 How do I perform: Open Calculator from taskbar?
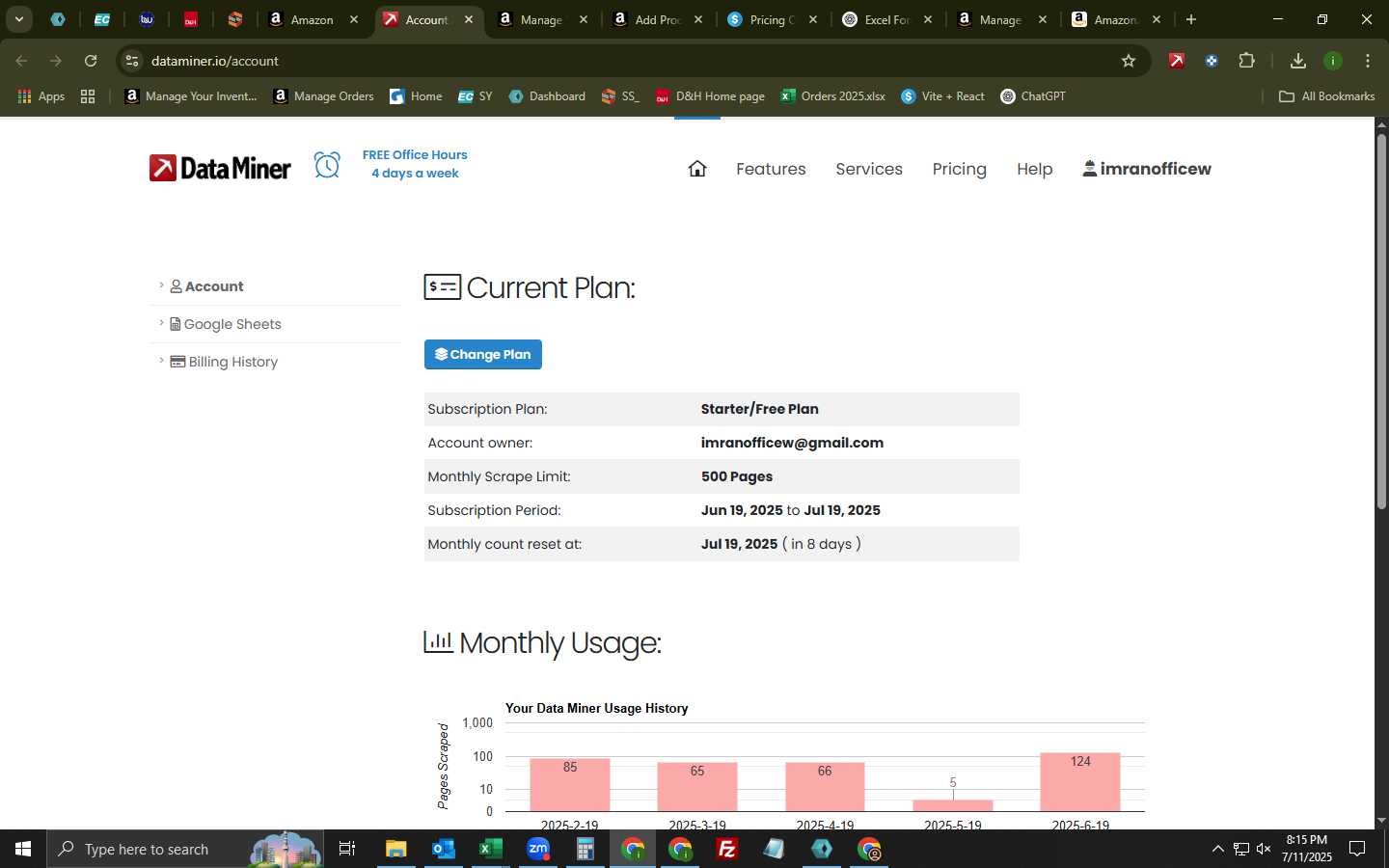585,849
